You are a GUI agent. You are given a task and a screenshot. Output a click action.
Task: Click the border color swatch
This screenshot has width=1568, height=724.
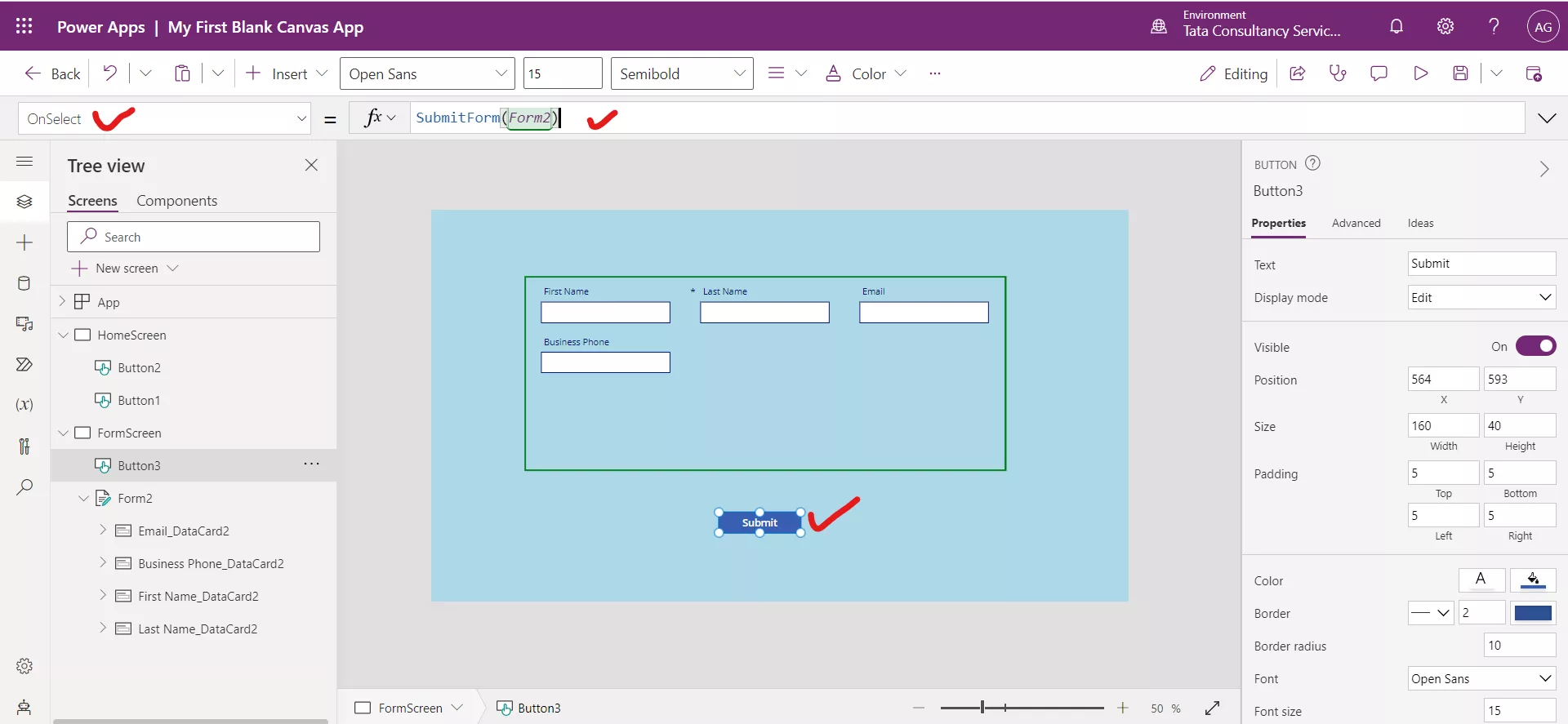point(1533,612)
